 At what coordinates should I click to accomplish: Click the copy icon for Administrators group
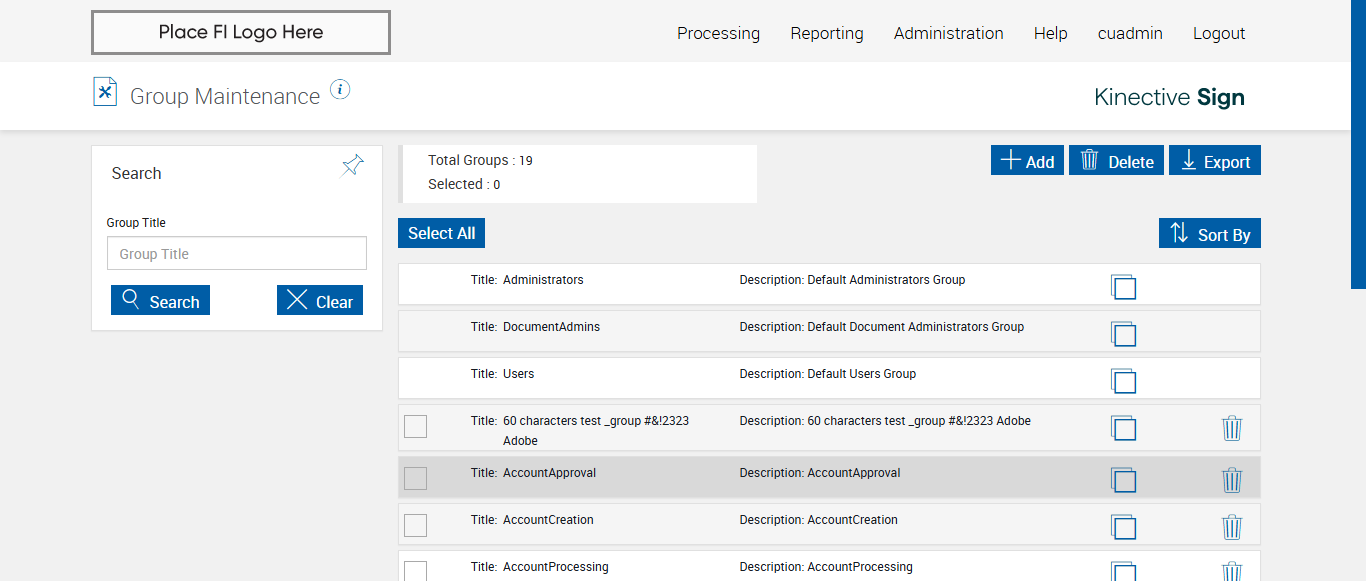coord(1123,287)
